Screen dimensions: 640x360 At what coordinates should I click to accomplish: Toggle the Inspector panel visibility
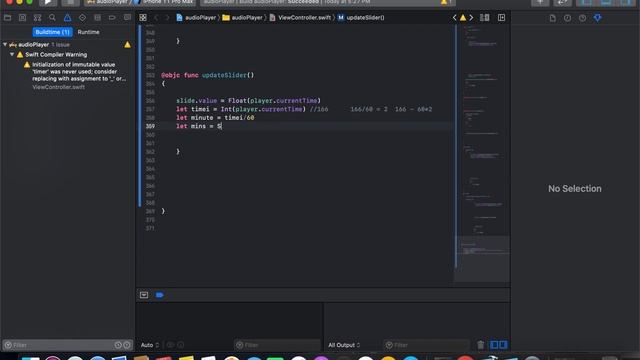[x=626, y=2]
